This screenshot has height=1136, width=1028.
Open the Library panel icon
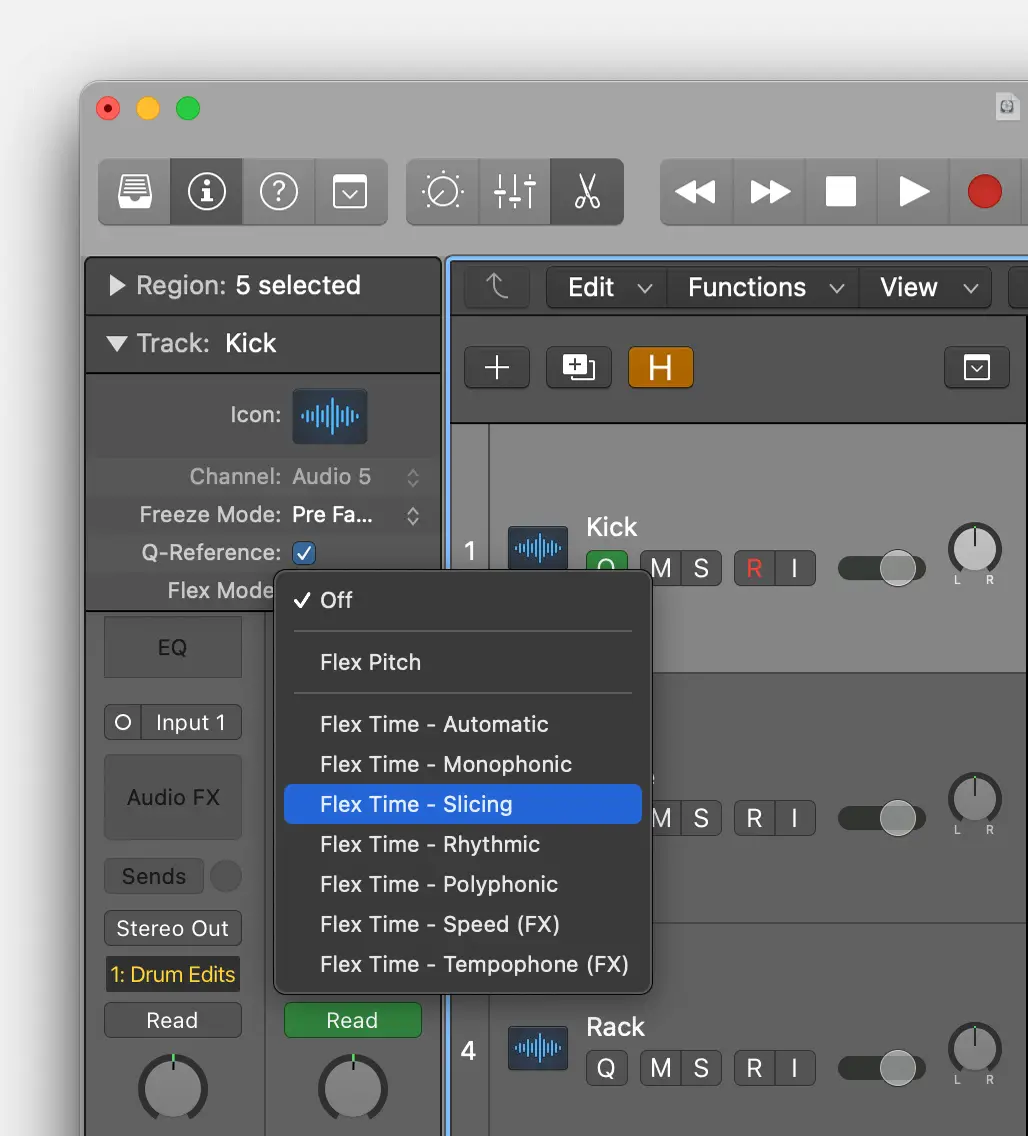click(x=133, y=191)
